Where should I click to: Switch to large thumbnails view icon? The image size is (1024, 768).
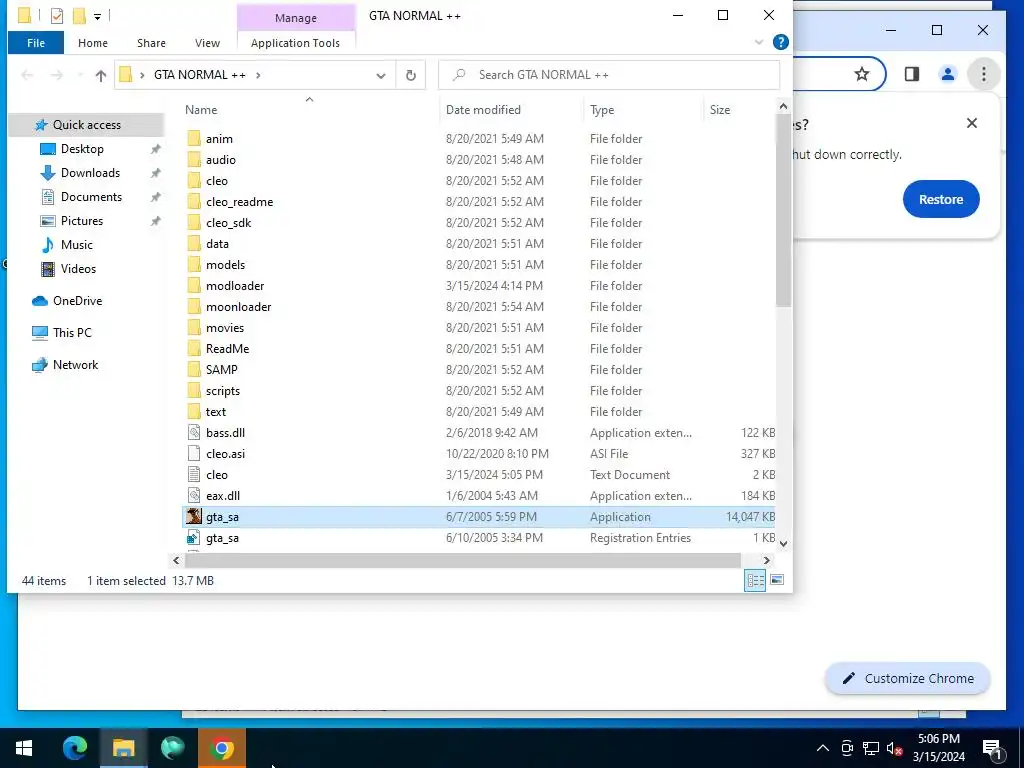pos(777,580)
